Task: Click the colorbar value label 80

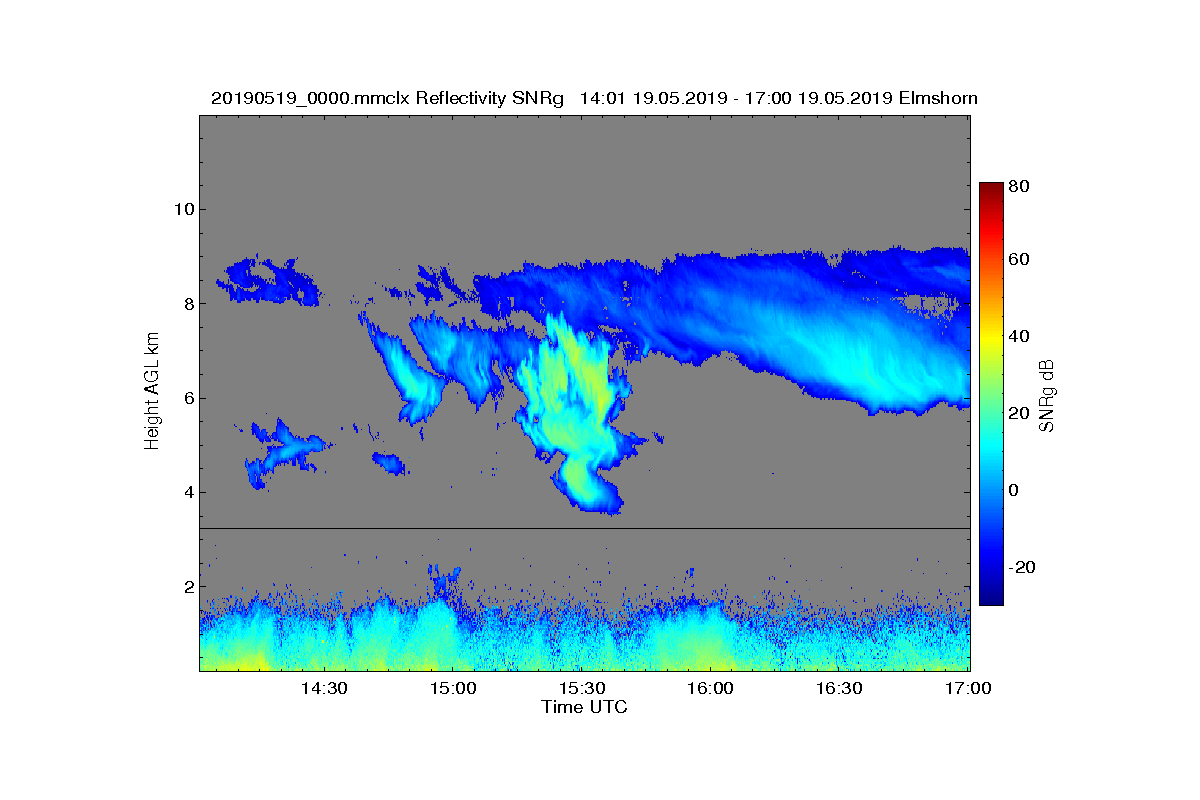Action: pyautogui.click(x=1019, y=185)
